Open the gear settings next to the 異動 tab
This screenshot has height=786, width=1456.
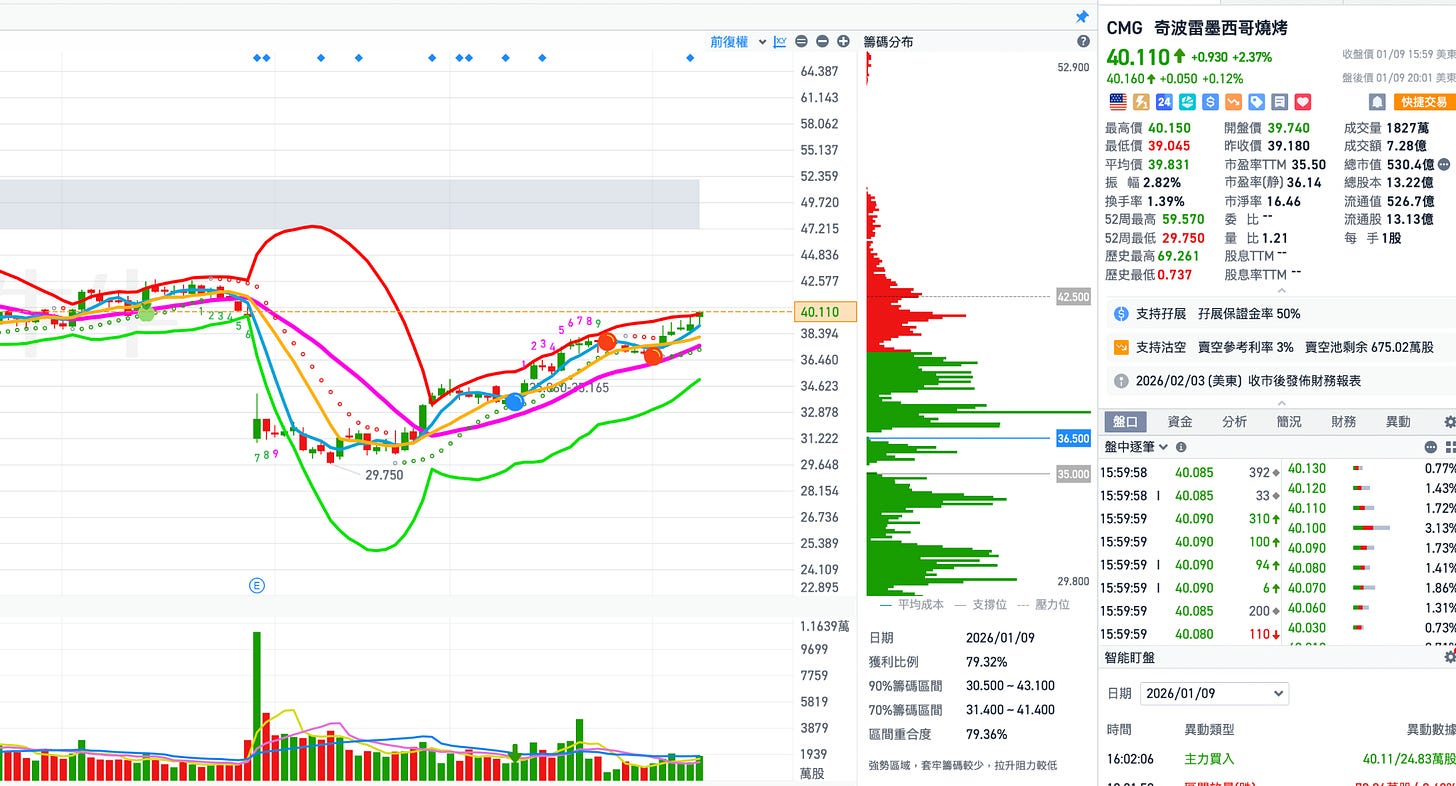tap(1450, 422)
